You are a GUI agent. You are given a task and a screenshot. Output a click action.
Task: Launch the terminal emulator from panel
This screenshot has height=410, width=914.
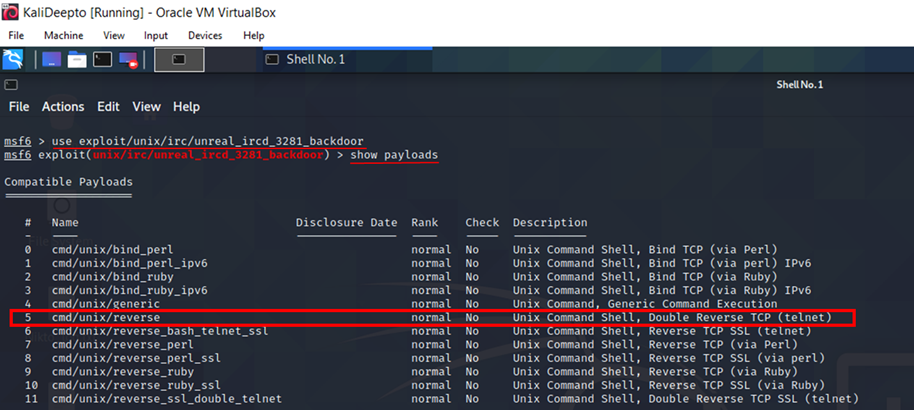(103, 59)
